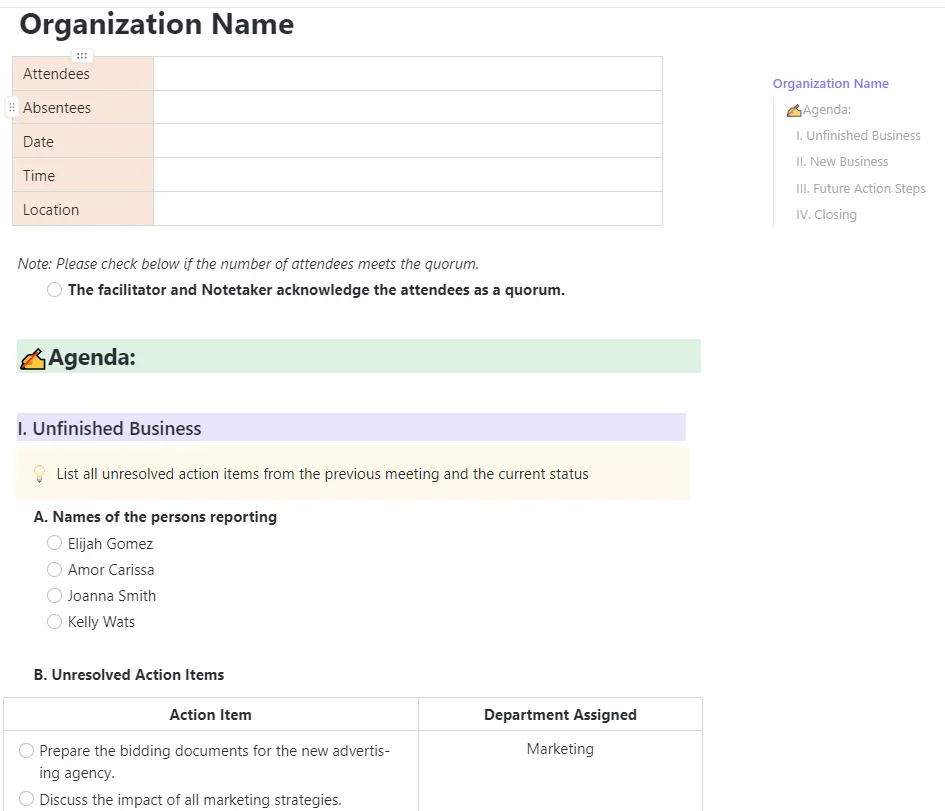Image resolution: width=945 pixels, height=811 pixels.
Task: Click the empty Date value cell
Action: (x=408, y=141)
